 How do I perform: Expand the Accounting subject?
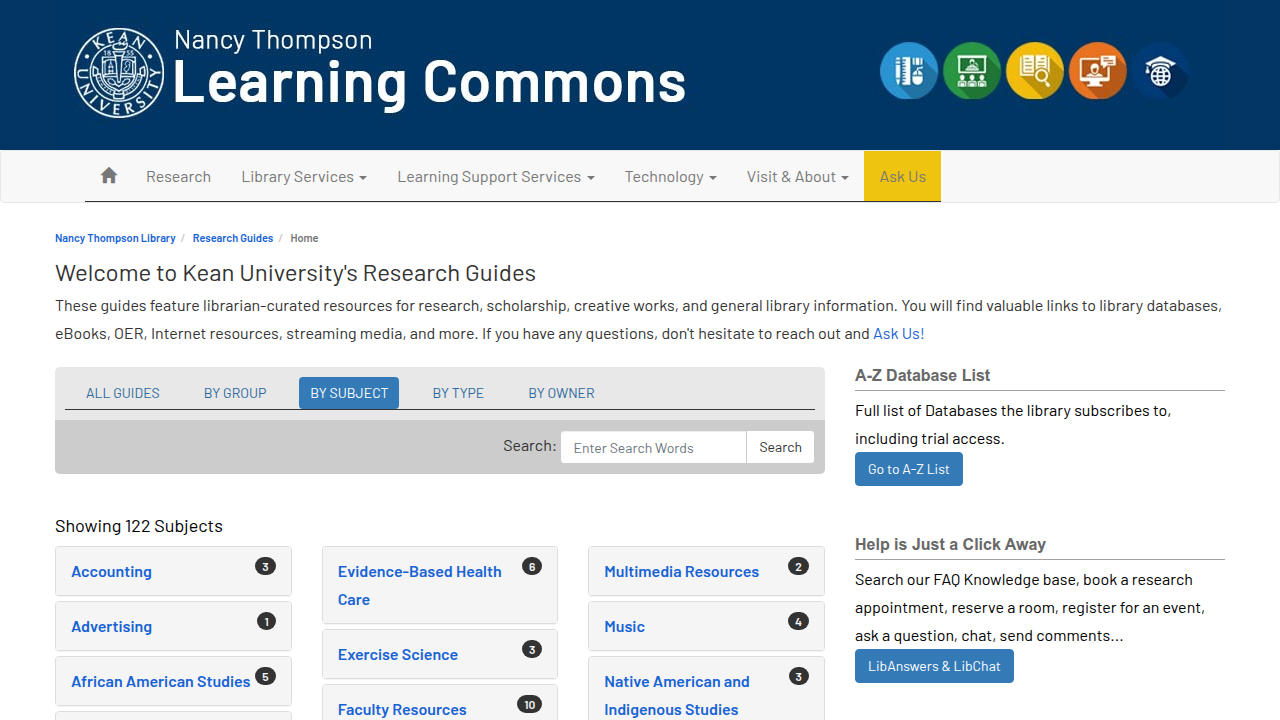point(173,571)
